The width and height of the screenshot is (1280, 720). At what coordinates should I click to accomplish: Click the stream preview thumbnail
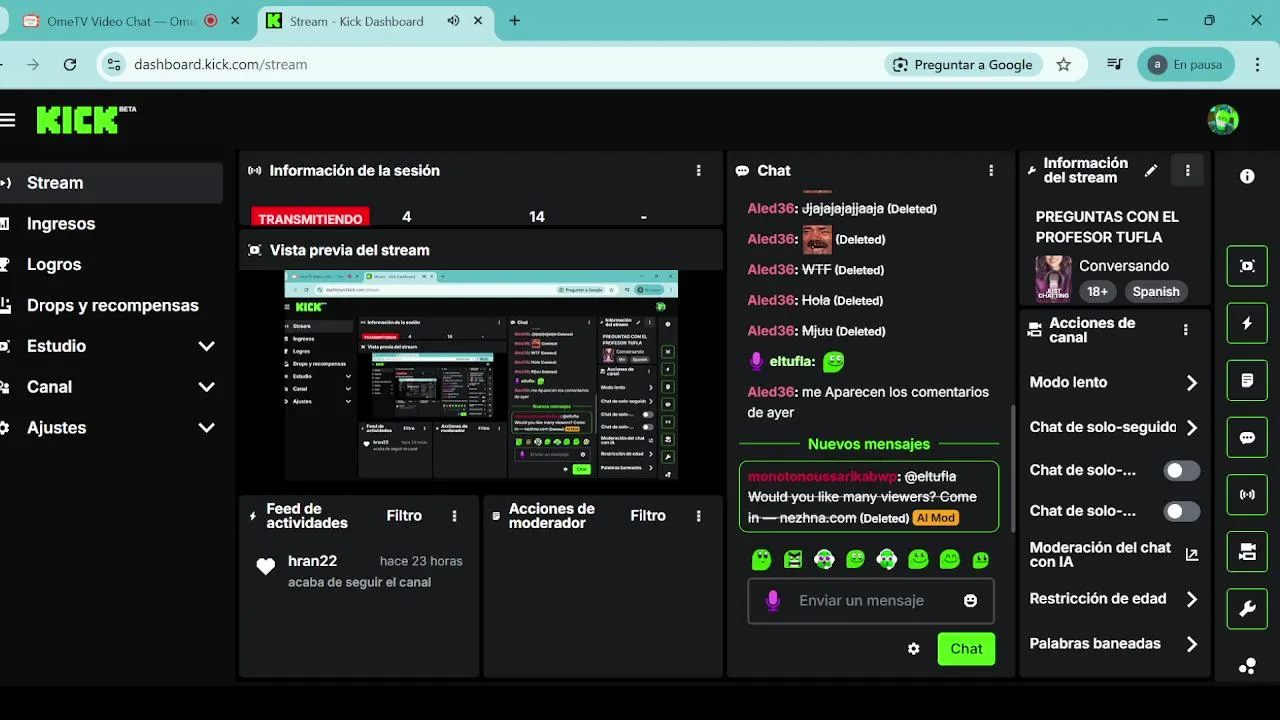pyautogui.click(x=481, y=375)
